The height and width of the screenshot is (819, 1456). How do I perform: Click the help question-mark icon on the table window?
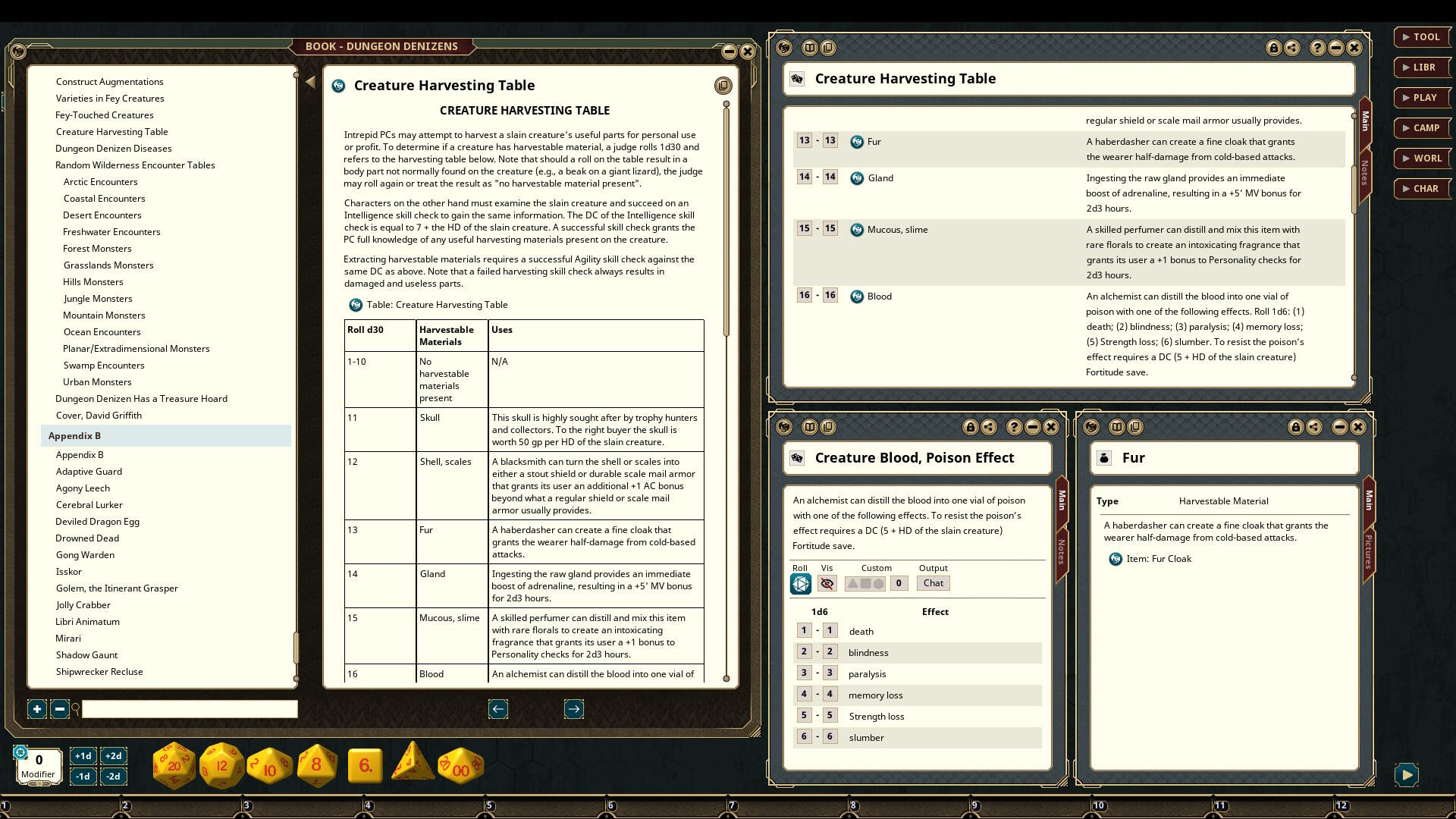(x=1317, y=47)
